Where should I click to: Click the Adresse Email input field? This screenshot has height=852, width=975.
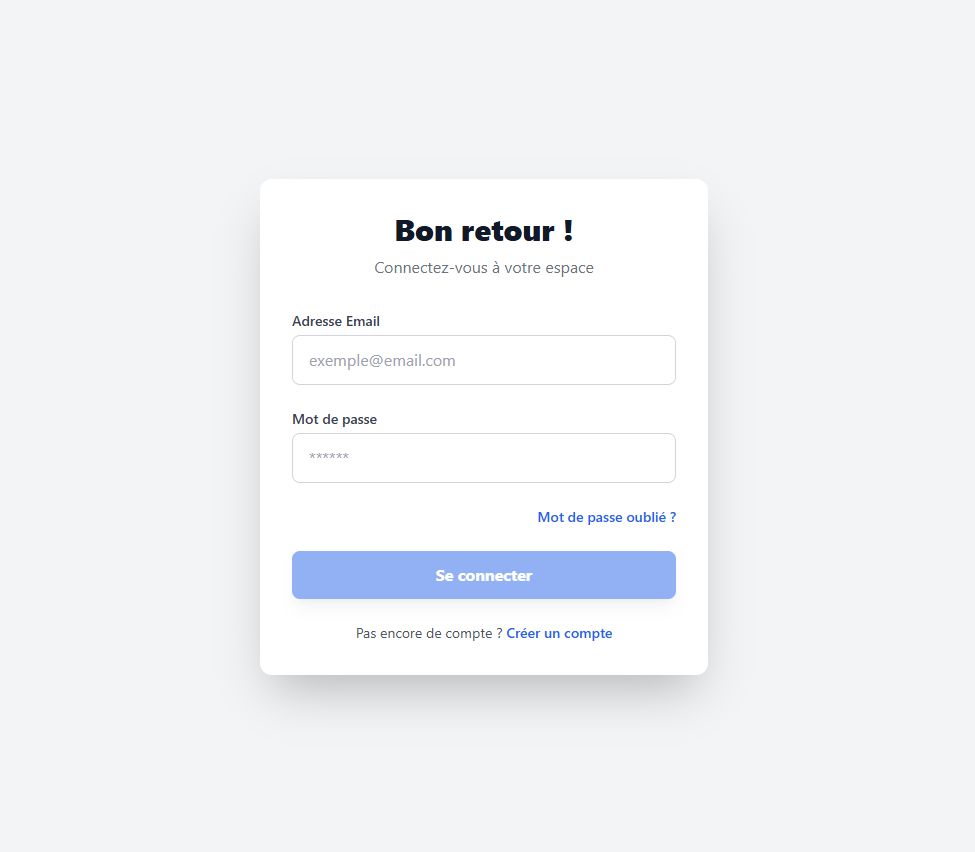pyautogui.click(x=483, y=360)
